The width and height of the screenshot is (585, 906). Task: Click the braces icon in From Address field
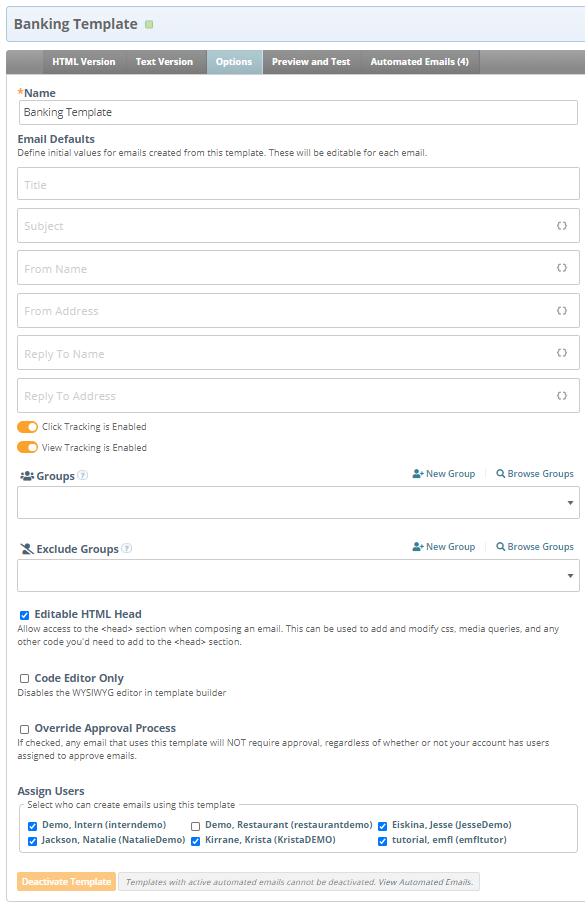(561, 311)
